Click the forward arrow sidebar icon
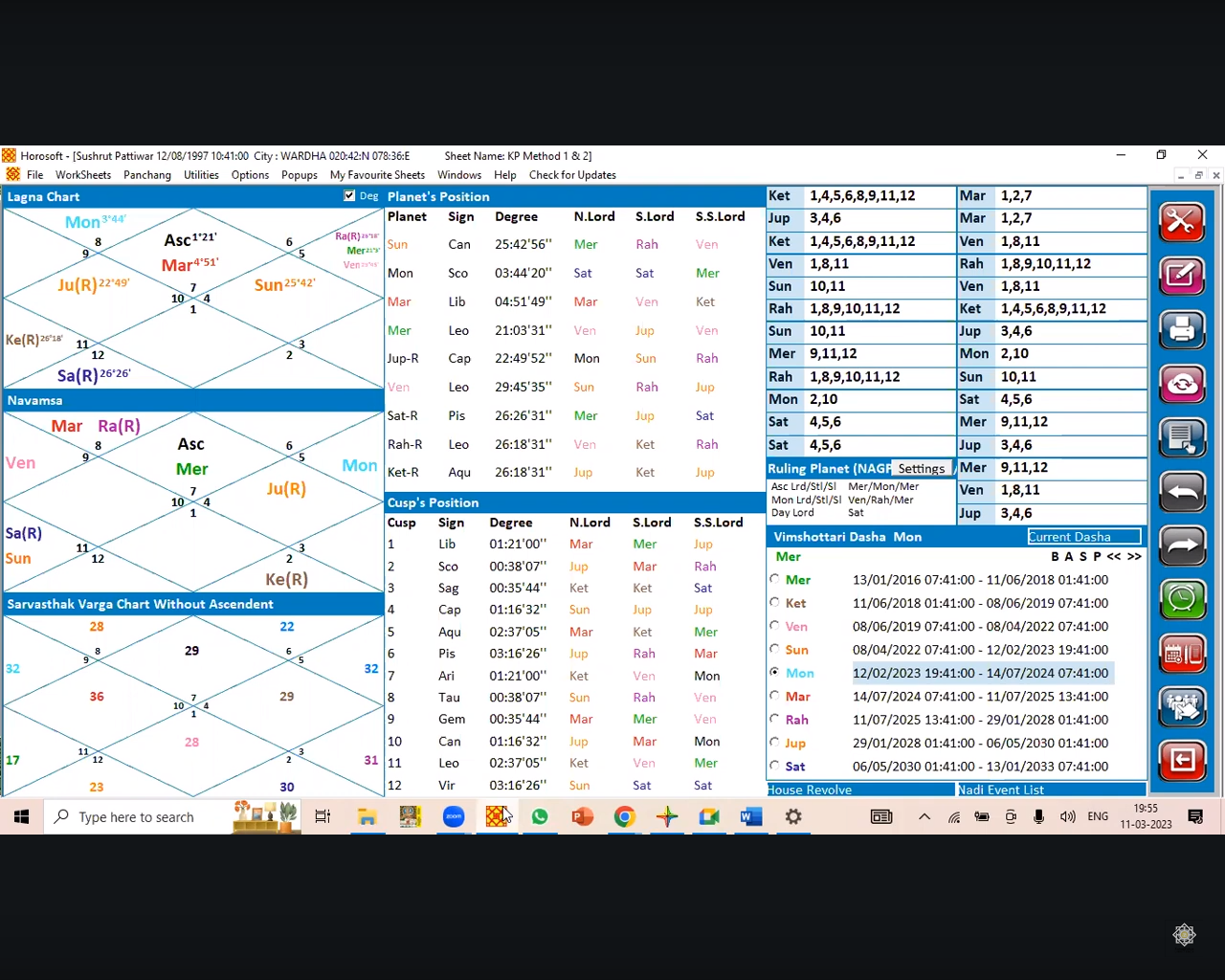 (x=1182, y=546)
